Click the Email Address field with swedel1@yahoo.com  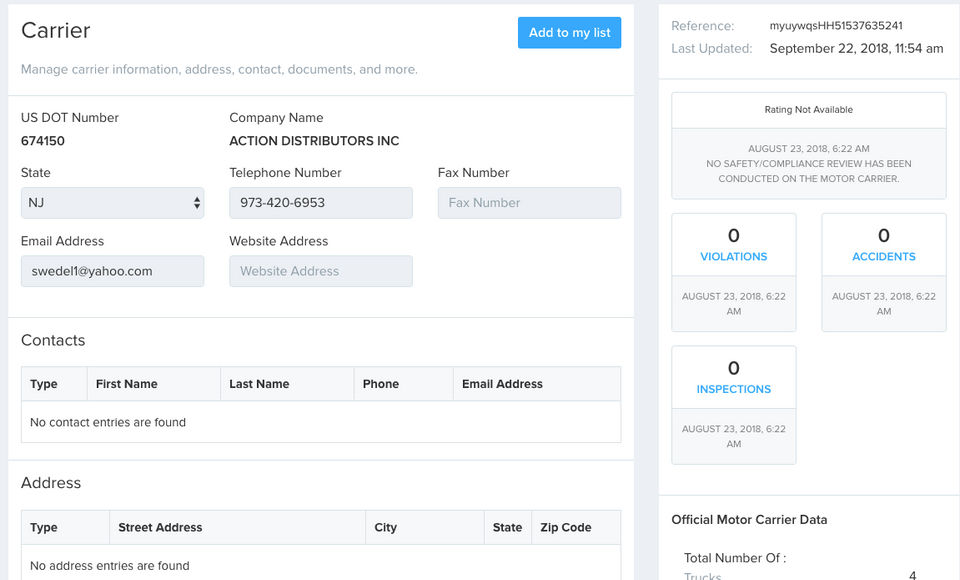pos(113,271)
